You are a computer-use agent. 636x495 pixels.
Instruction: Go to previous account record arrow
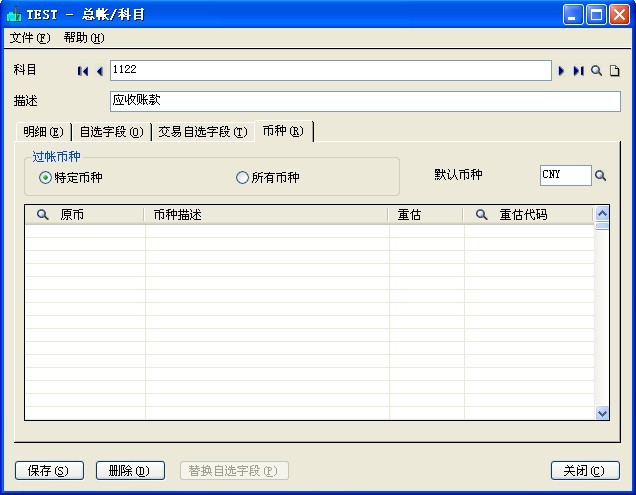click(99, 71)
